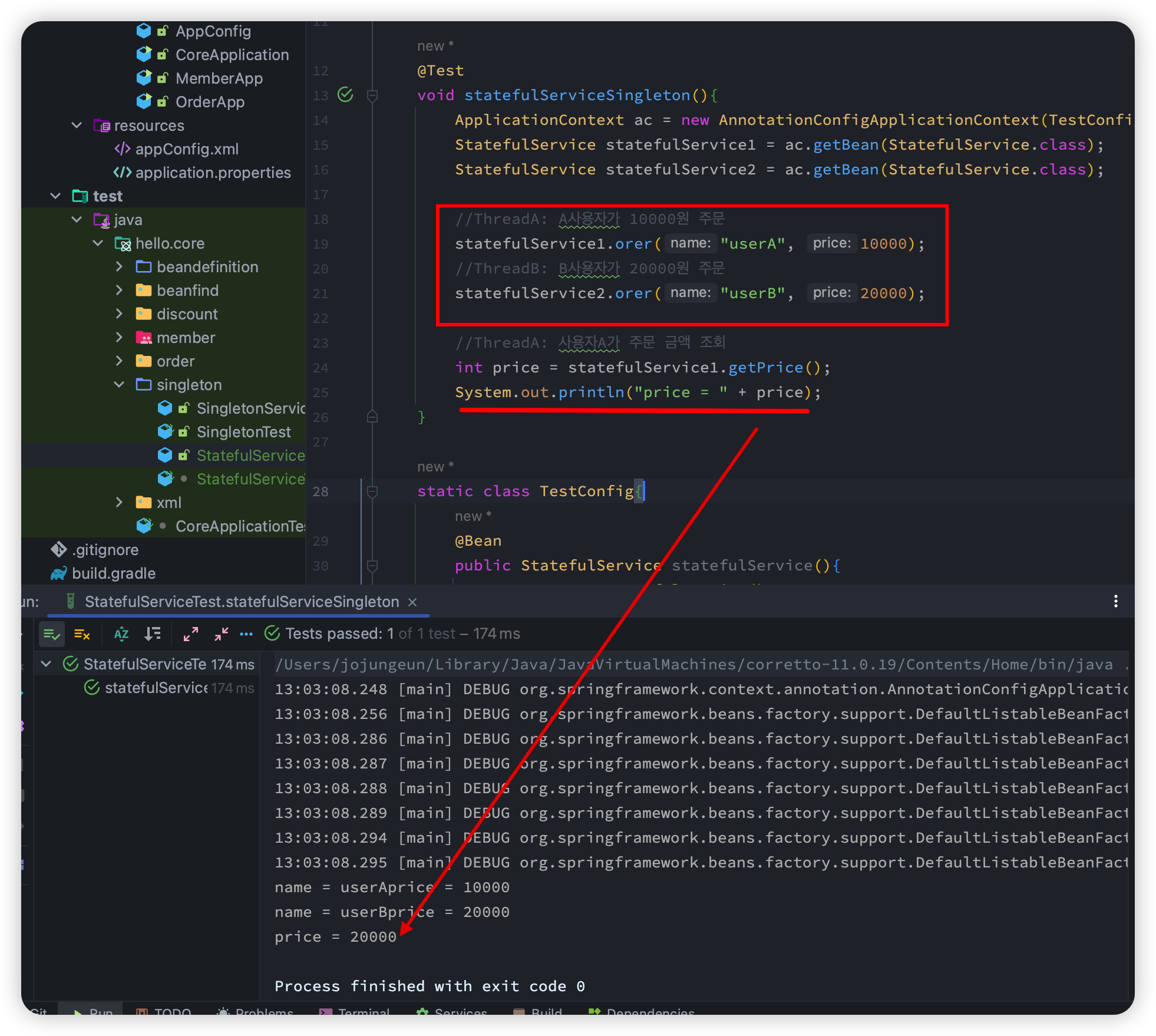Open Run panel vertical dots options menu
The height and width of the screenshot is (1036, 1156).
(x=1115, y=601)
